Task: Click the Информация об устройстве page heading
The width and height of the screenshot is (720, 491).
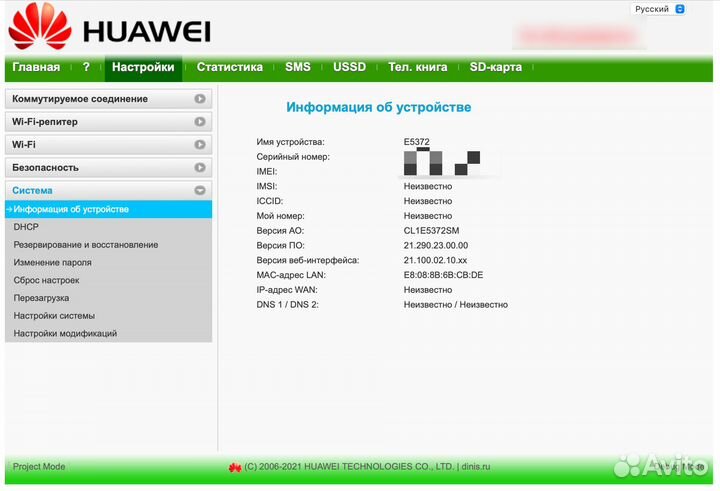Action: (378, 107)
